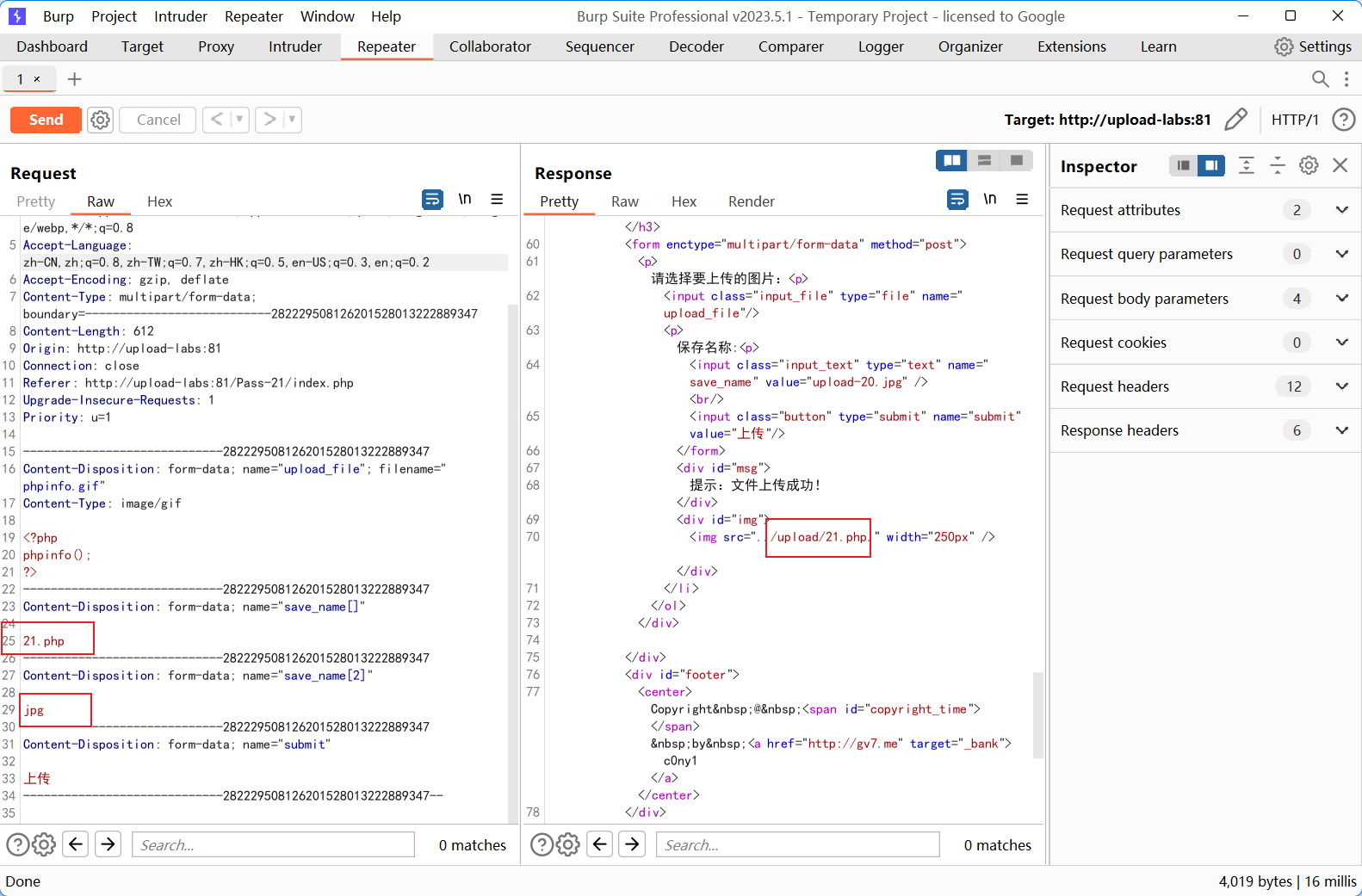This screenshot has height=896, width=1362.
Task: Open the Project menu
Action: coord(114,16)
